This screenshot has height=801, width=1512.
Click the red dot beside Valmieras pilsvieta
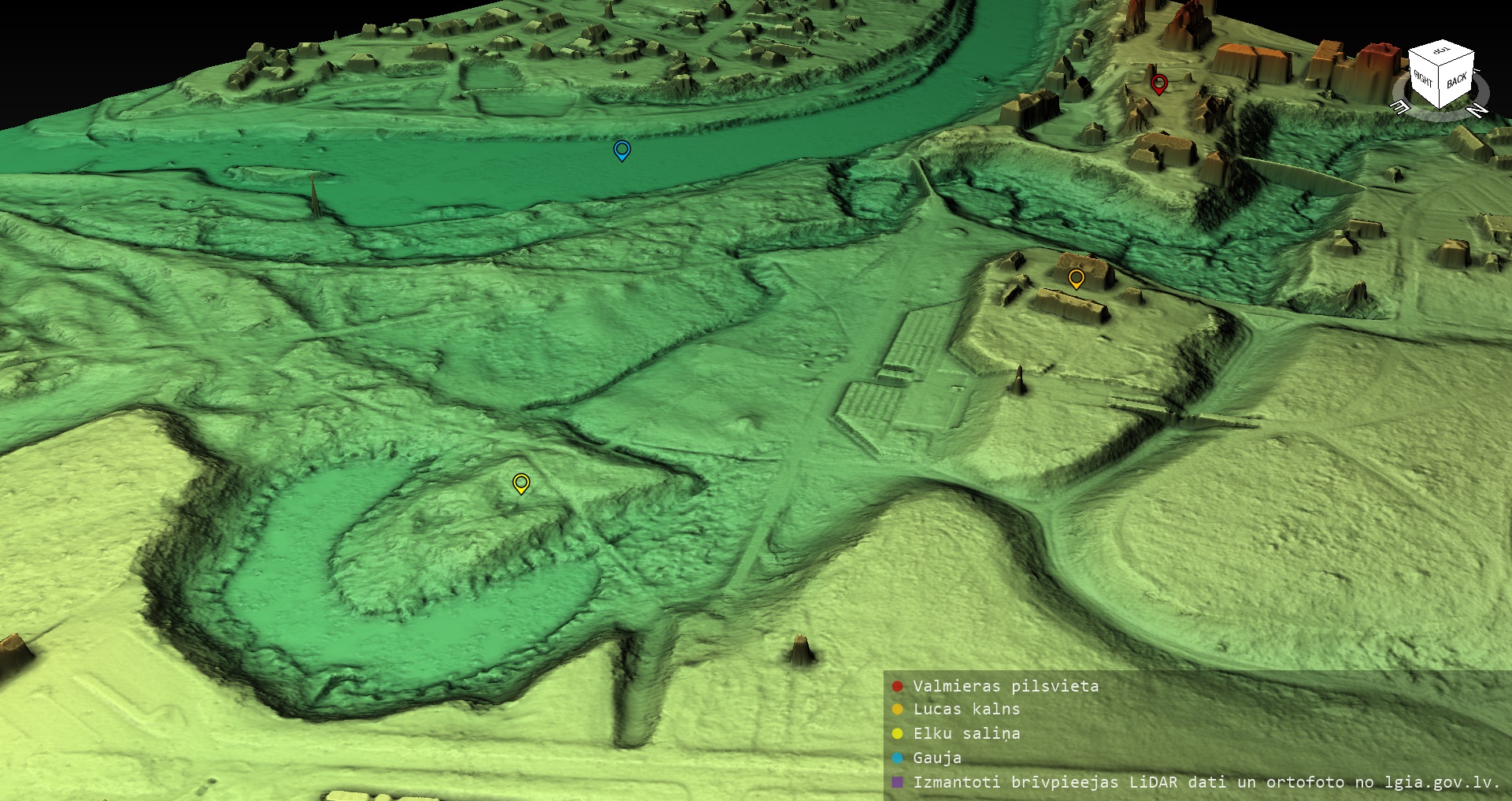[x=897, y=686]
